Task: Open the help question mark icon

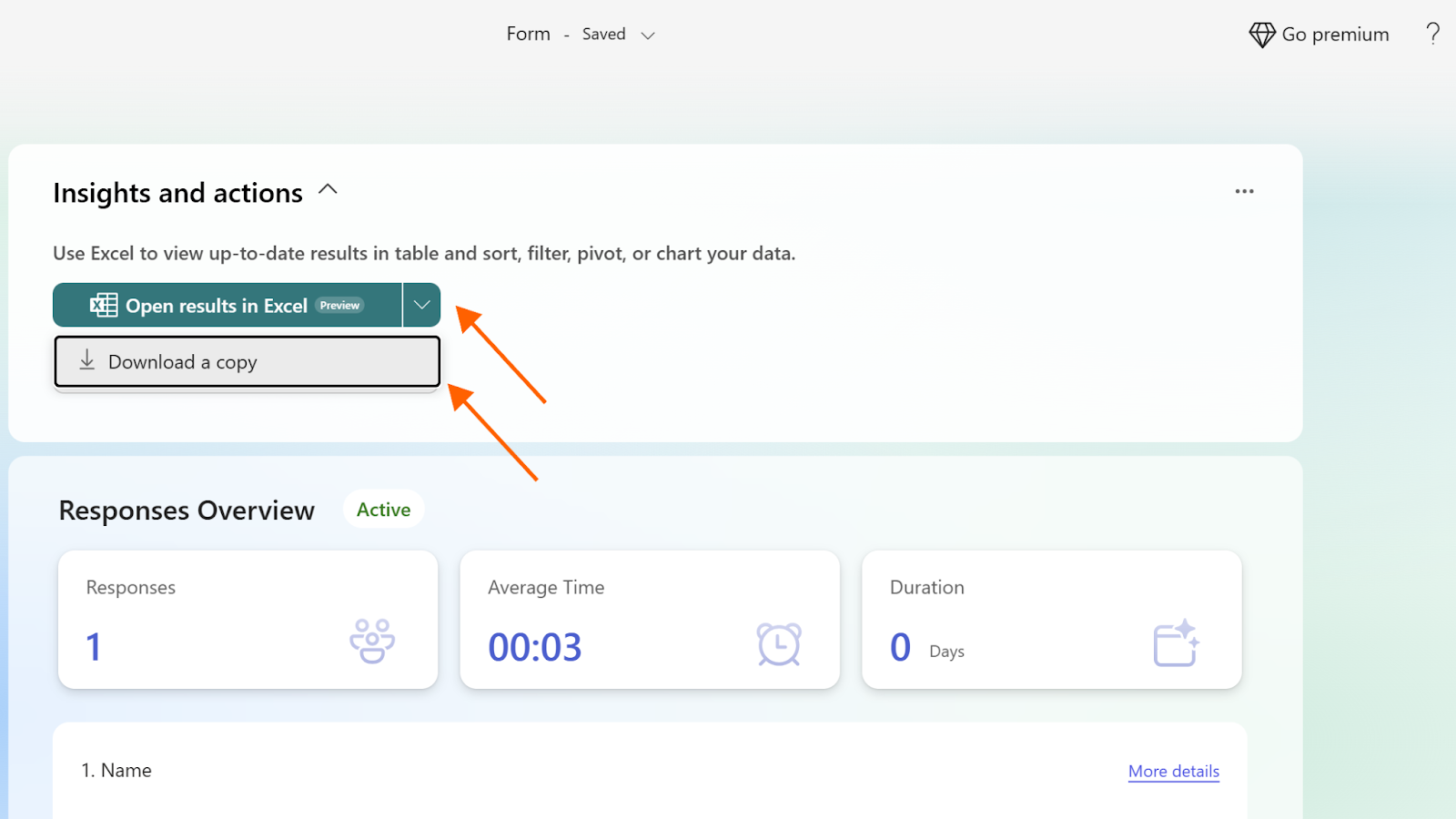Action: [x=1433, y=34]
